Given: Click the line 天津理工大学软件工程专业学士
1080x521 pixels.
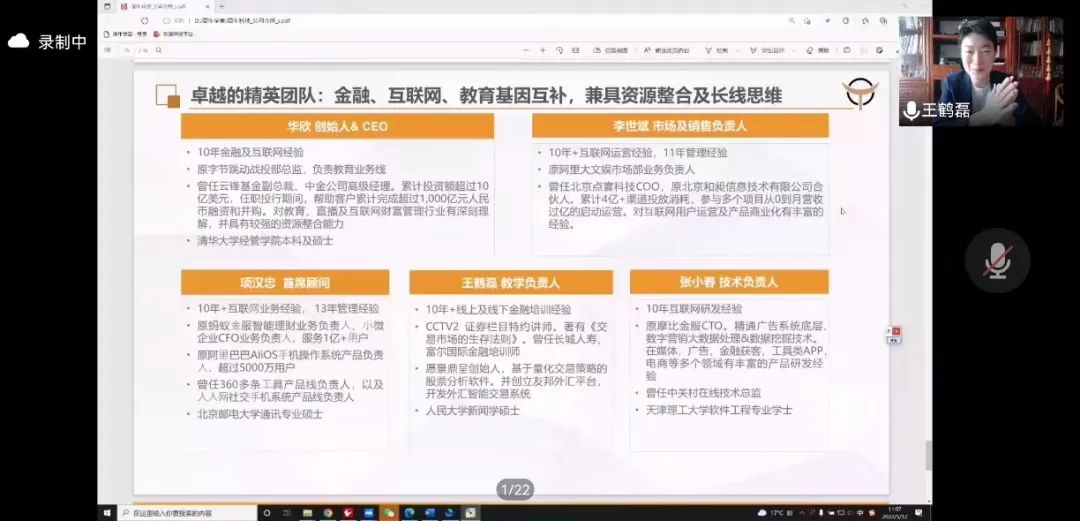Looking at the screenshot, I should tap(719, 410).
